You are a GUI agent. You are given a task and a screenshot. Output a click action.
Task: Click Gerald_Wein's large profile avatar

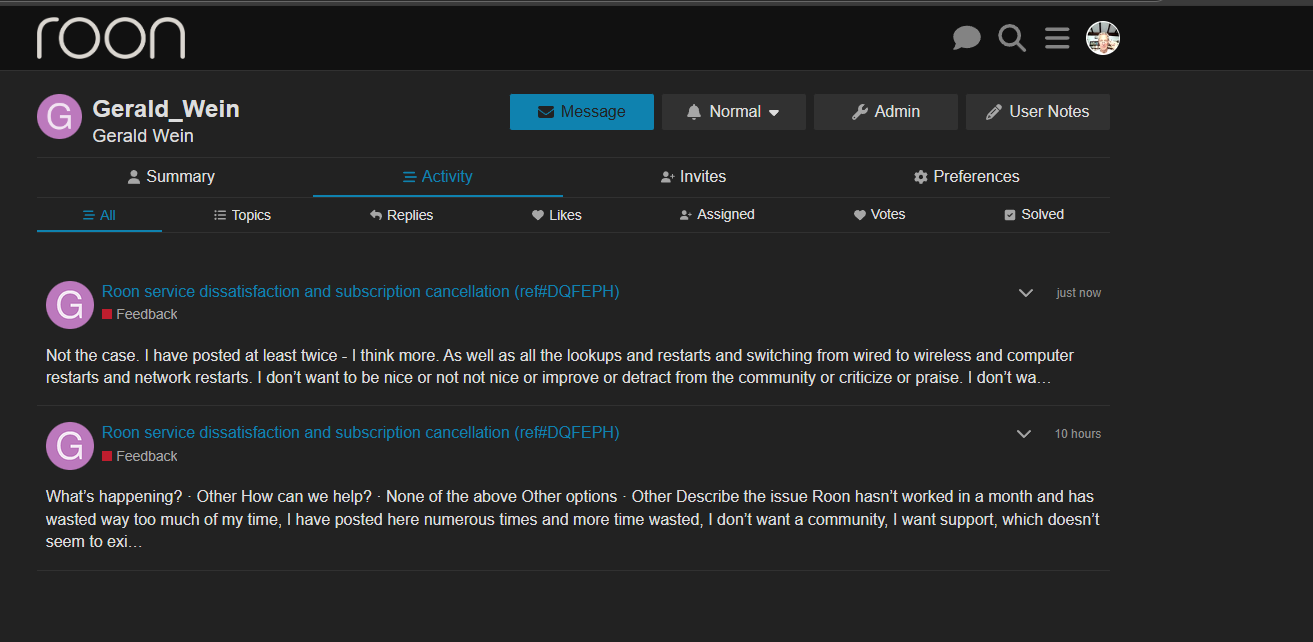click(59, 116)
